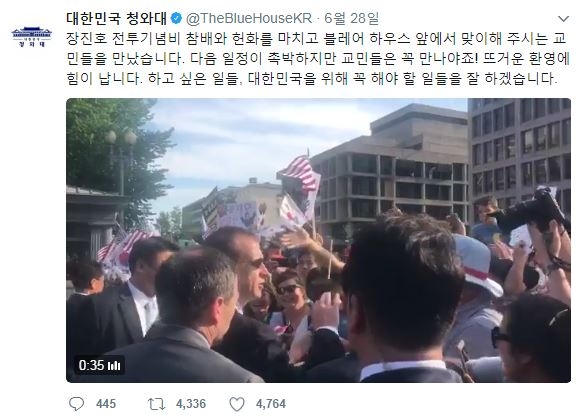
Task: Click the 445 replies count
Action: click(x=106, y=404)
